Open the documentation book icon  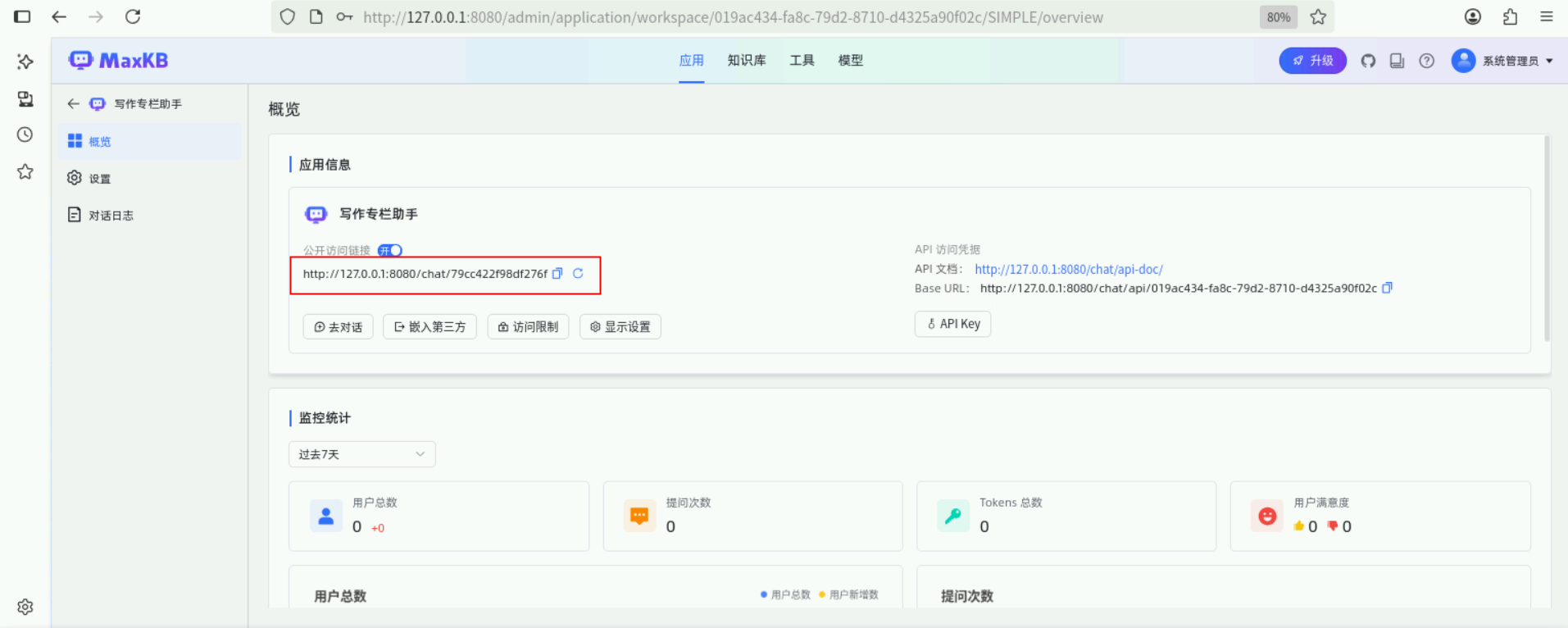pos(1397,61)
